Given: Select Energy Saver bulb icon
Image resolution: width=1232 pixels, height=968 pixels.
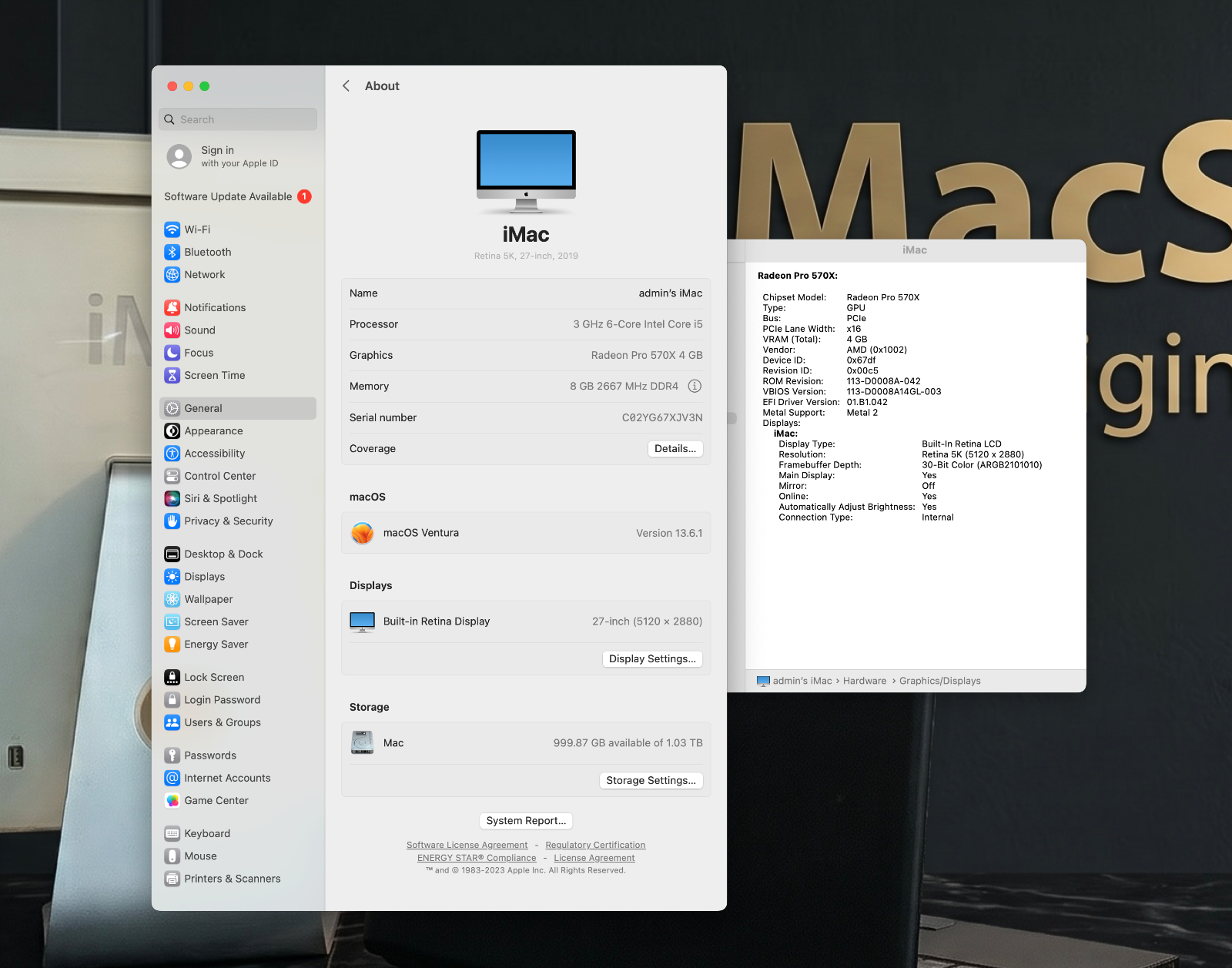Looking at the screenshot, I should 172,645.
